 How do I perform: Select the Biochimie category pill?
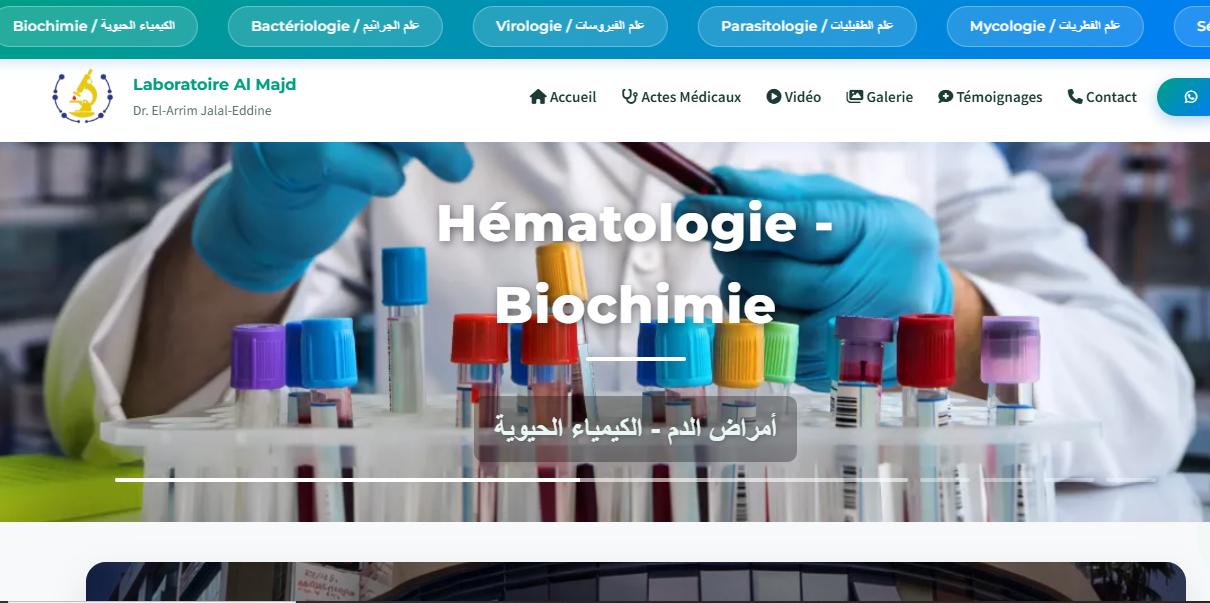coord(92,26)
